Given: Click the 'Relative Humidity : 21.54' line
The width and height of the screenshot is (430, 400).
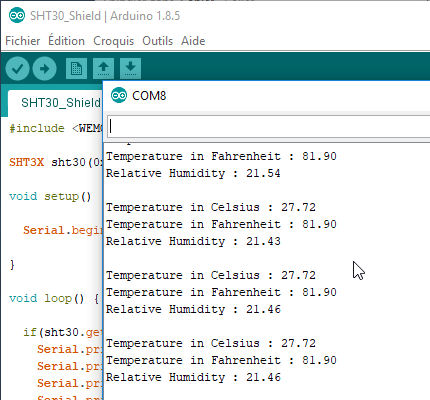Looking at the screenshot, I should click(193, 173).
